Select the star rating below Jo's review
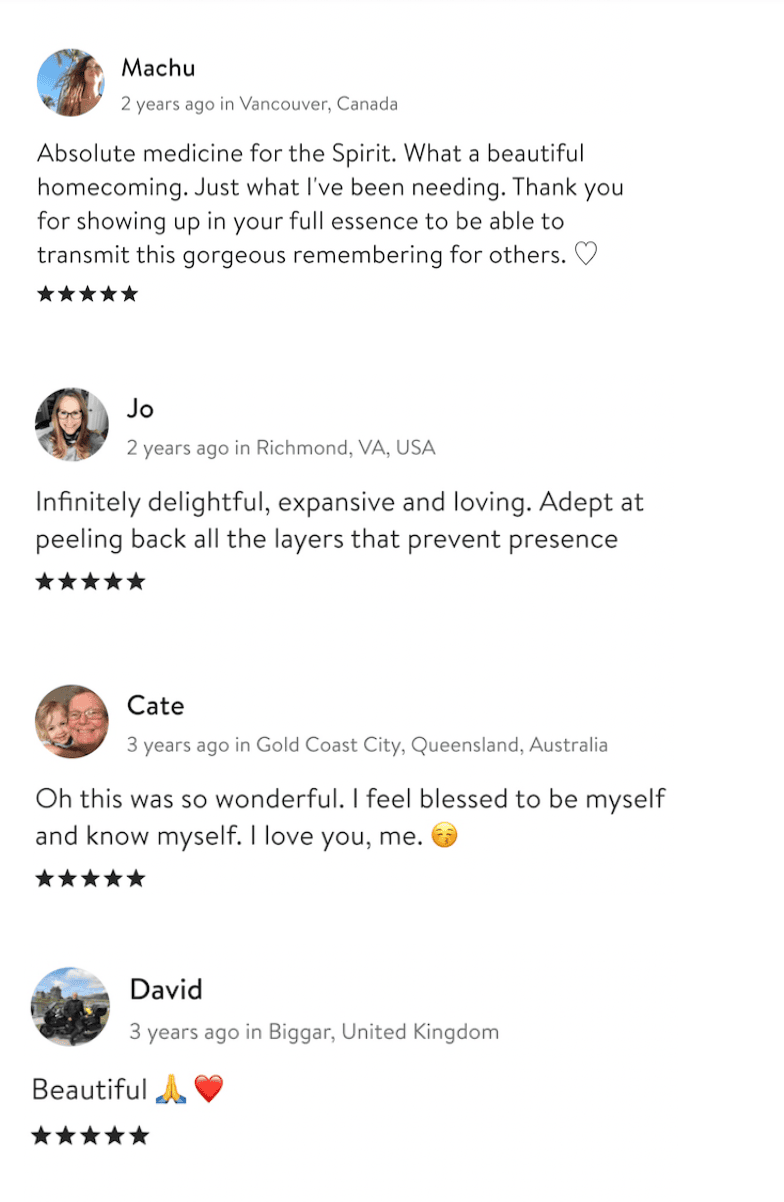The image size is (784, 1202). point(90,581)
